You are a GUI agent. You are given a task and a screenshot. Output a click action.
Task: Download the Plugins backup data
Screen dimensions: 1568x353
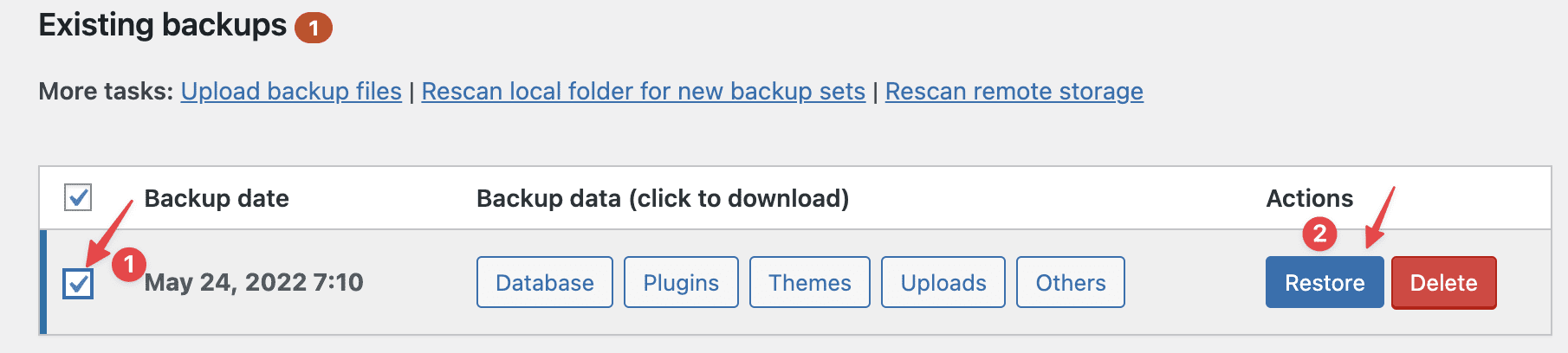click(681, 282)
